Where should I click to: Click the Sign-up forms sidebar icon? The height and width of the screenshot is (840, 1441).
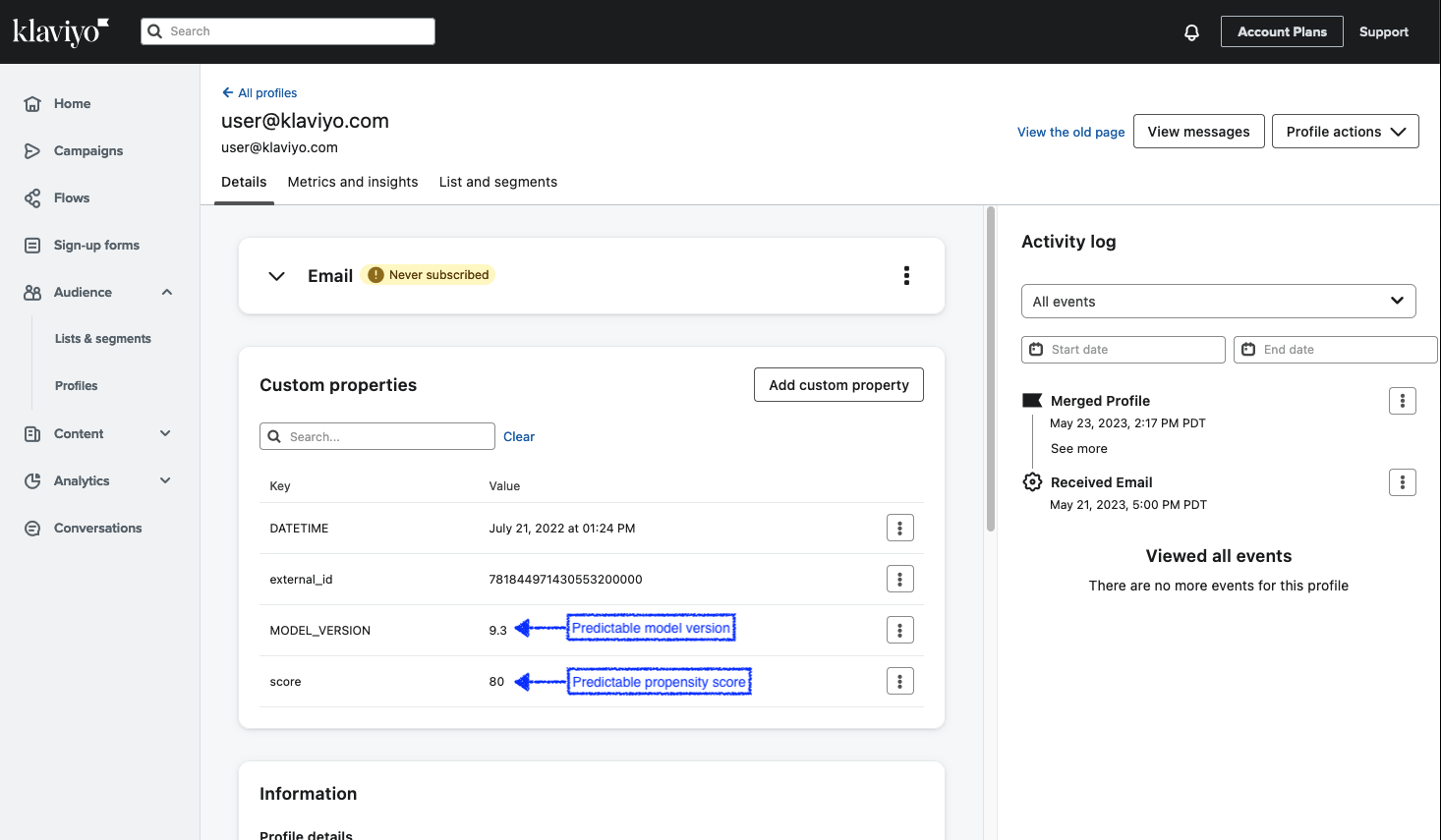[x=32, y=246]
